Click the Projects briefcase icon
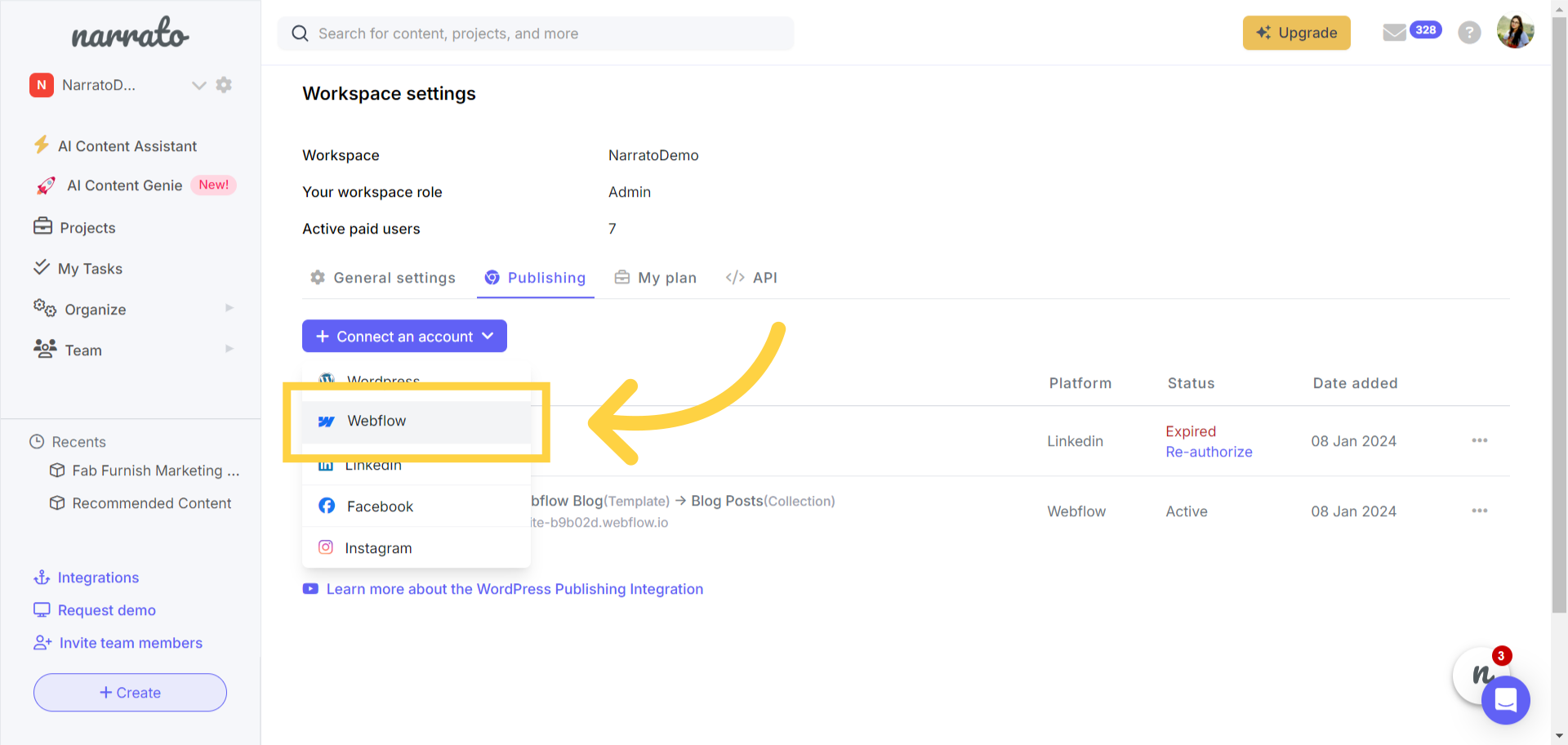The image size is (1568, 745). 42,226
